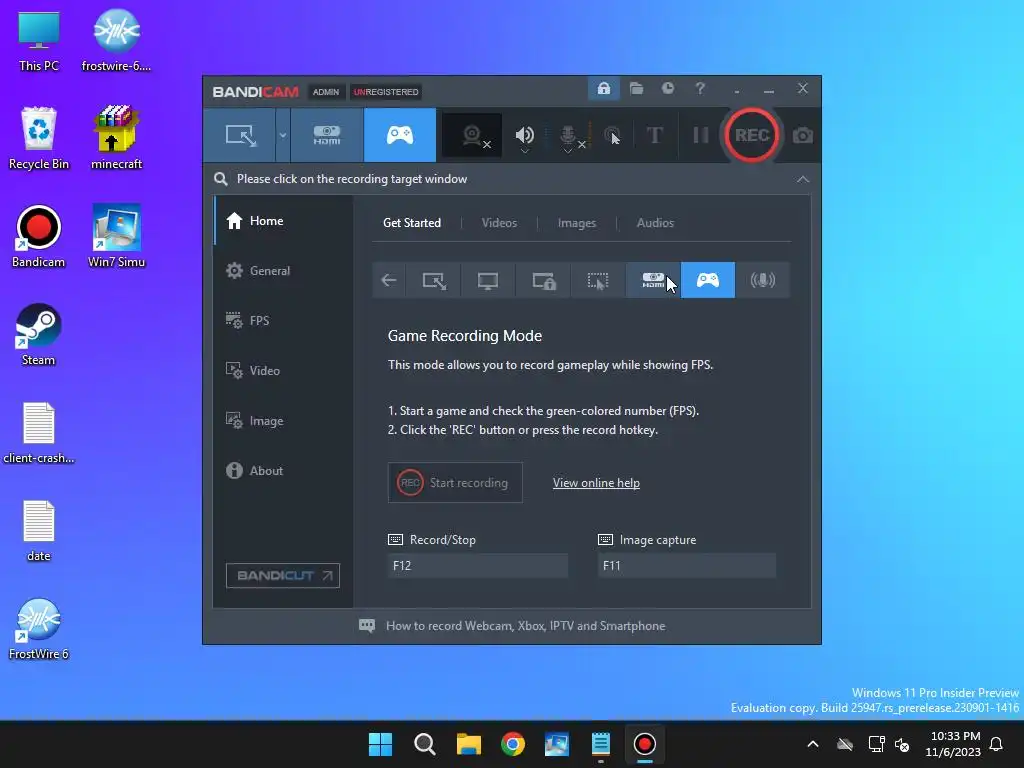Open taskbar clock showing 10:33 PM

[x=953, y=744]
